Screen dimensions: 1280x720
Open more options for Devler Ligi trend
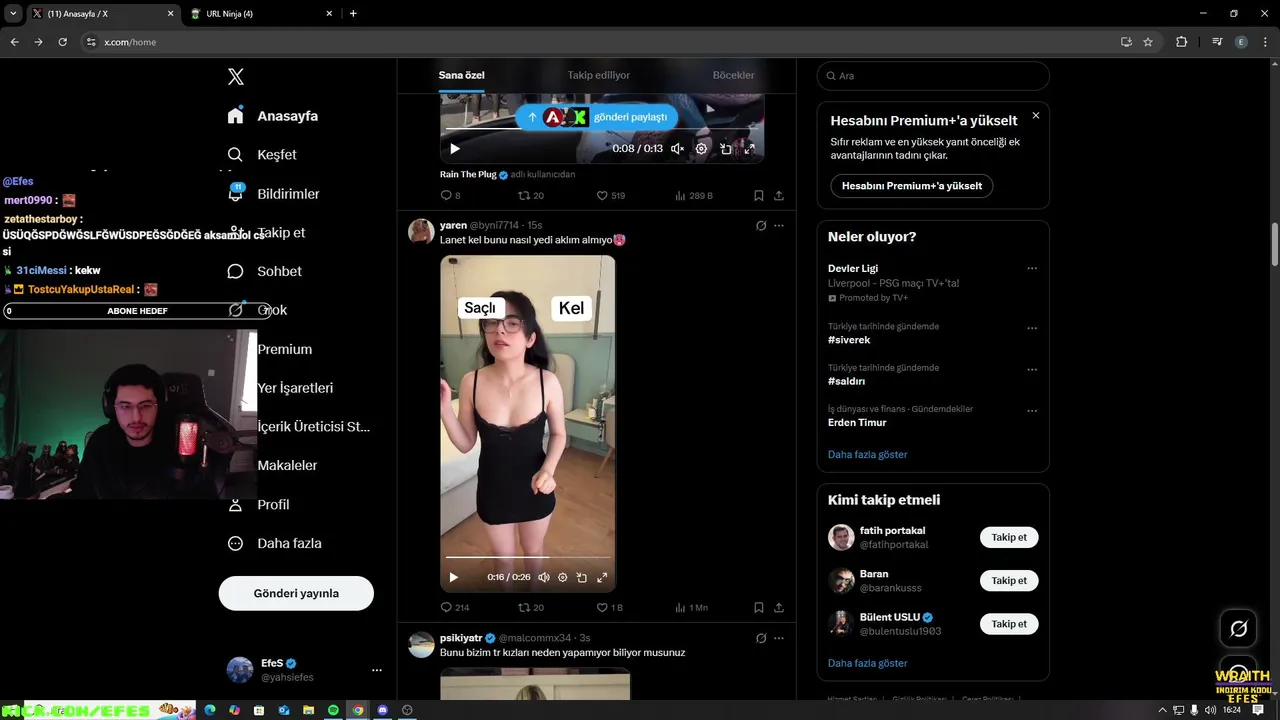click(1032, 268)
